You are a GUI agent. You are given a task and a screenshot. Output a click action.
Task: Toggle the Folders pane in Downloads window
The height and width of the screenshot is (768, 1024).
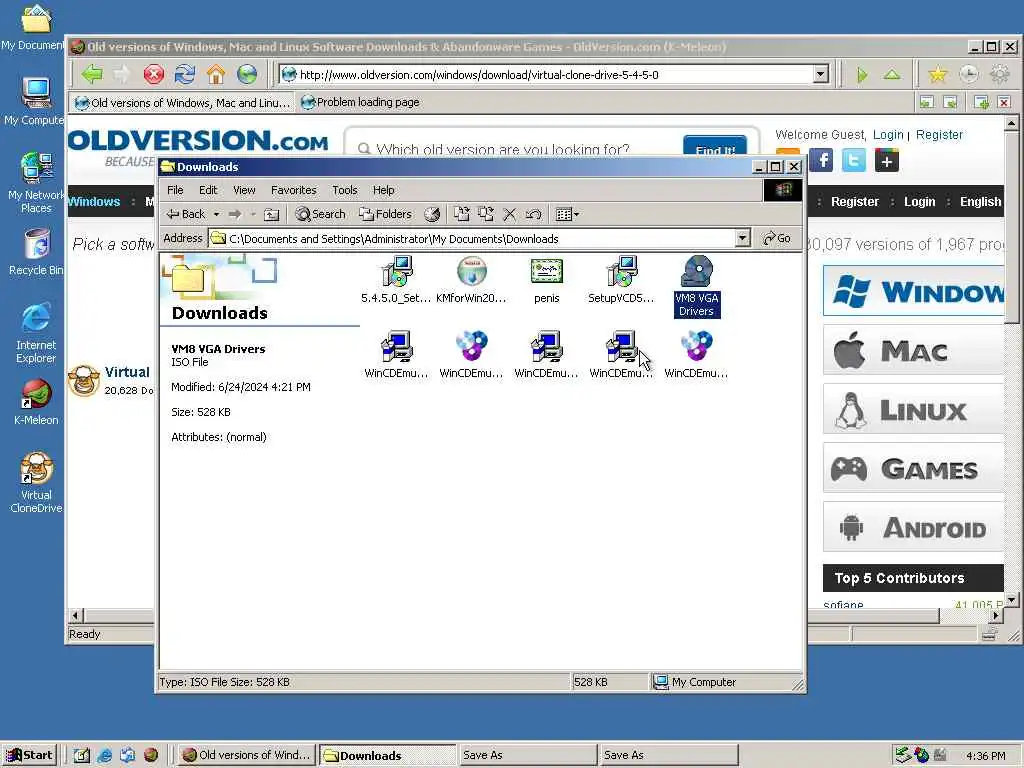point(385,214)
